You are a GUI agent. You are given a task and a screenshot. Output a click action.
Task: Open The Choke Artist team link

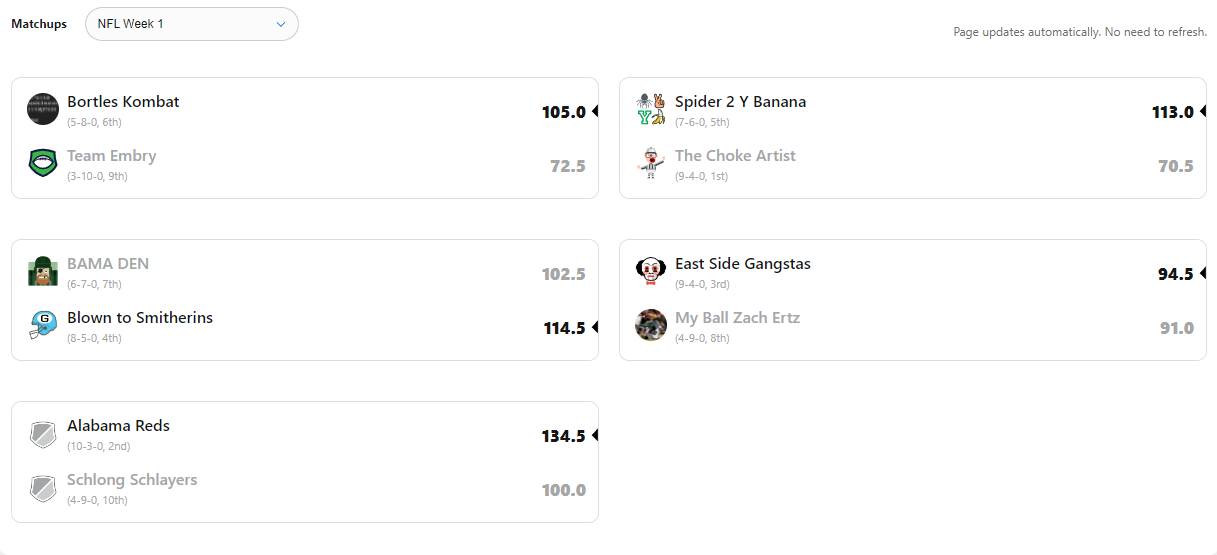735,156
